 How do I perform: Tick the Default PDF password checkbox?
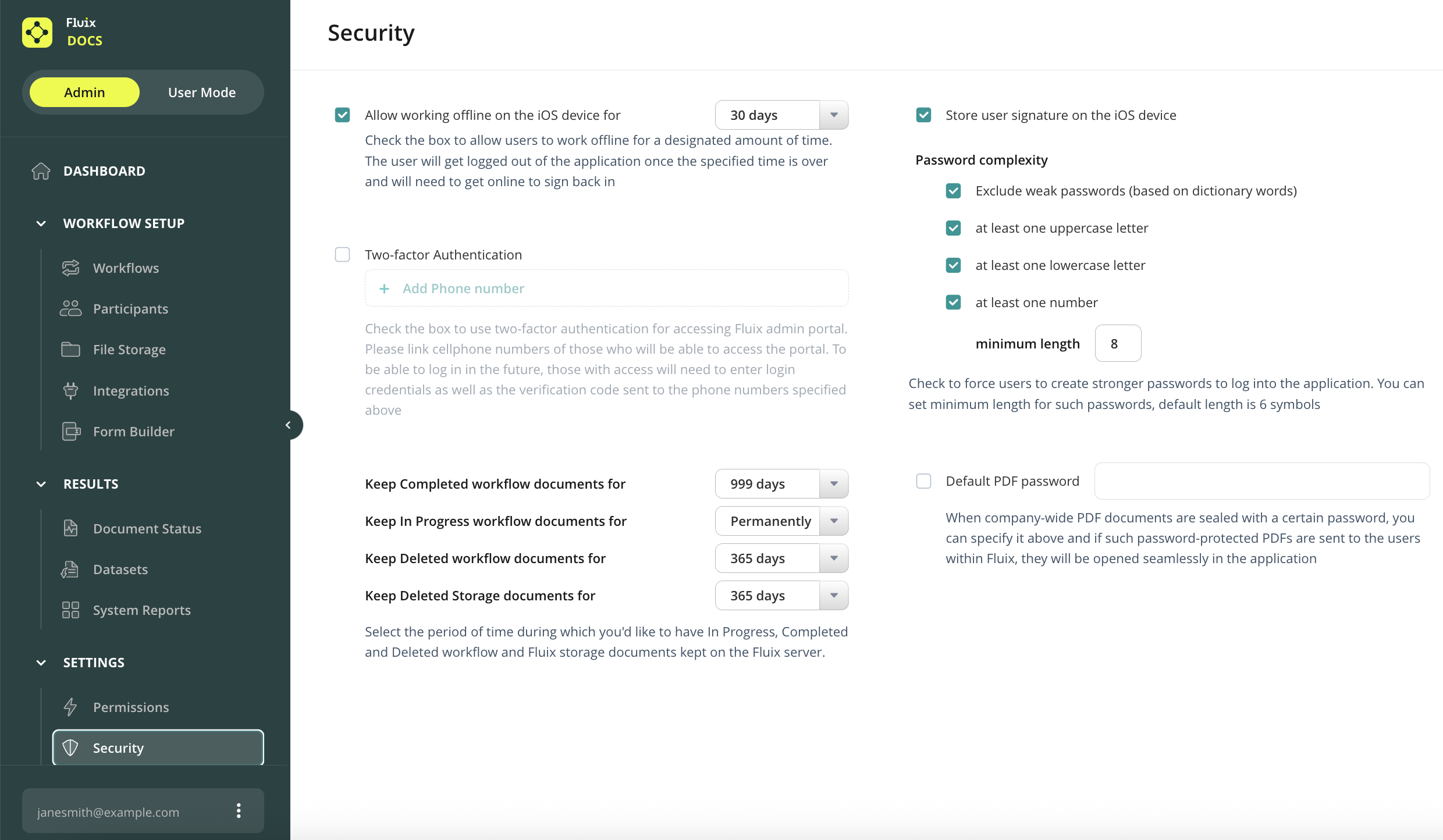click(x=923, y=481)
